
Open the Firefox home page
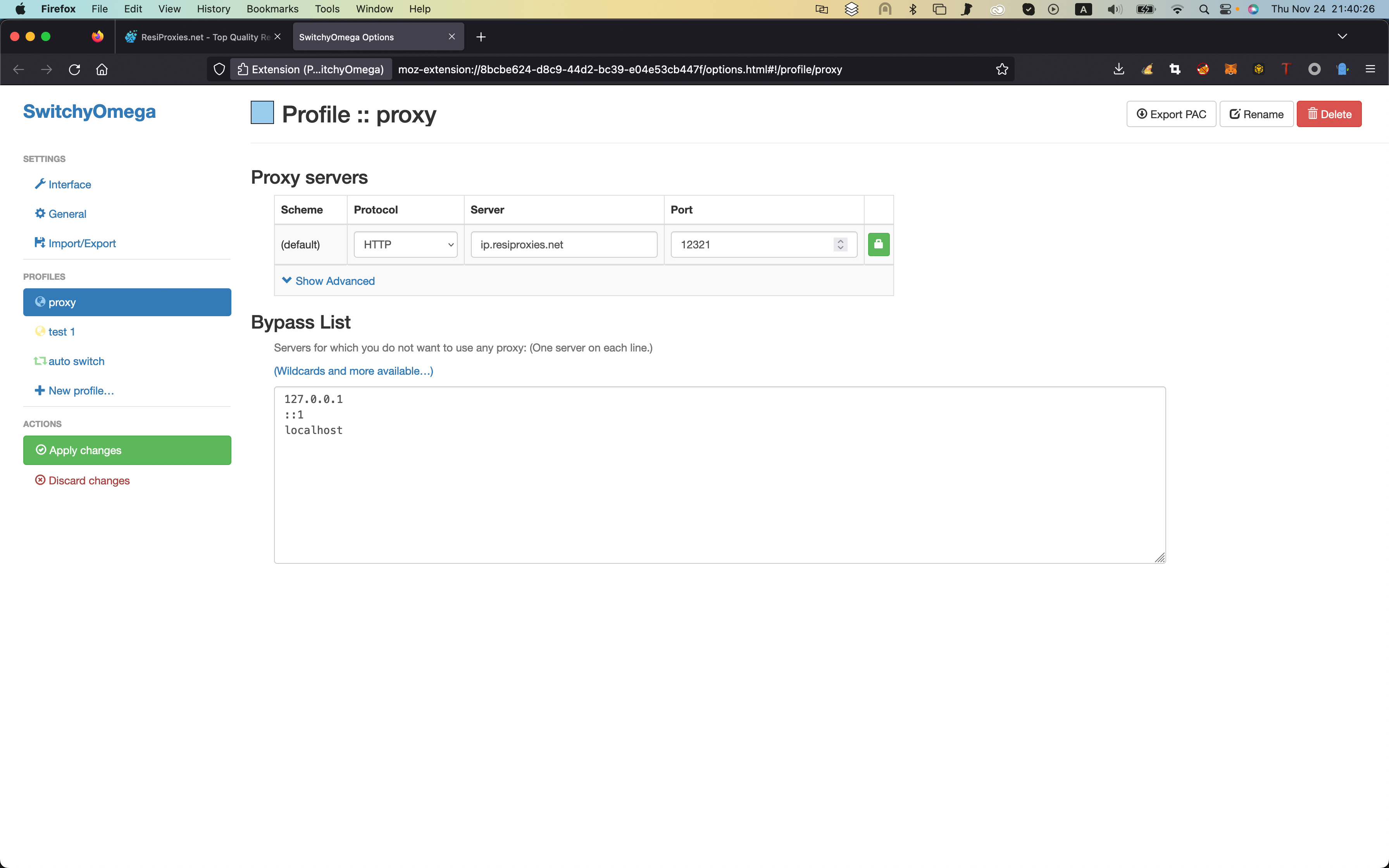pyautogui.click(x=102, y=69)
